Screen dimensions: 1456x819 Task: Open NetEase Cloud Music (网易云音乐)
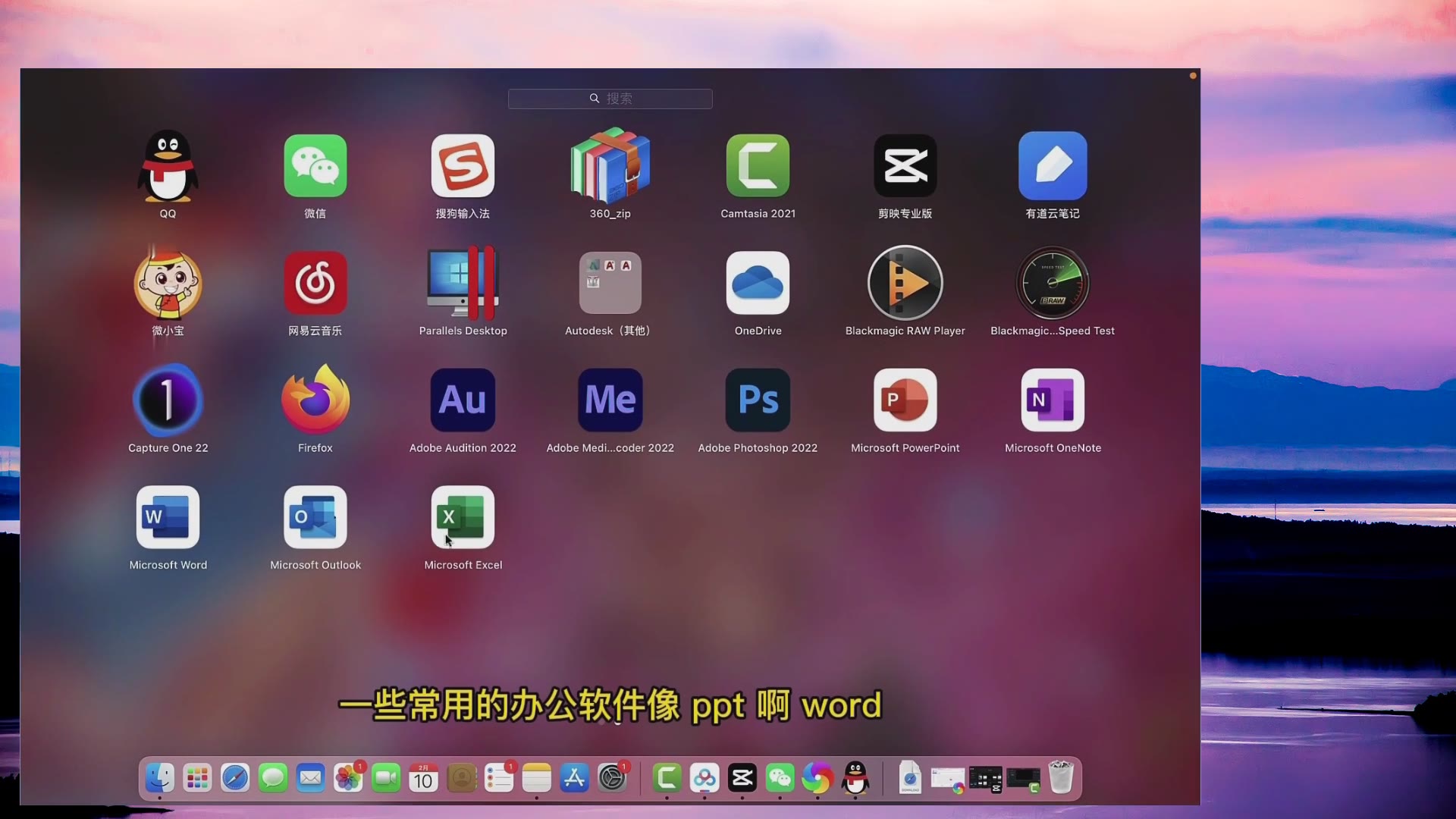click(315, 282)
